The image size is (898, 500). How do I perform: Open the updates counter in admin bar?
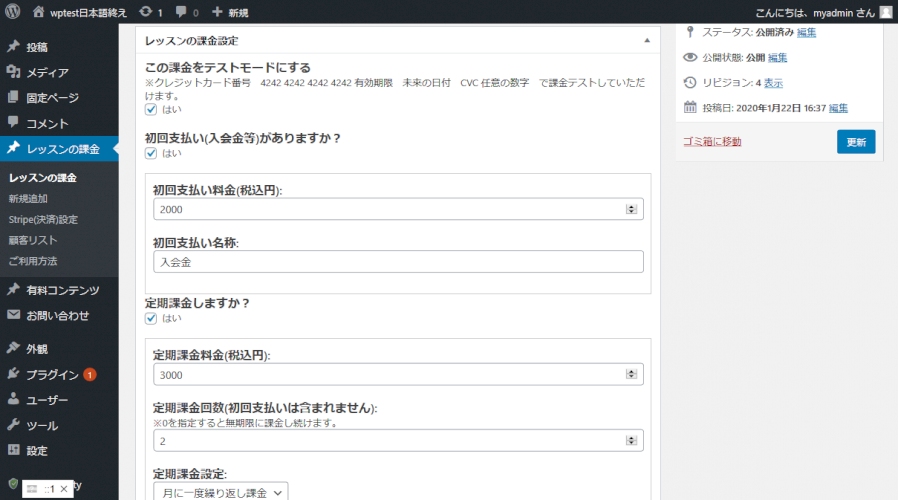coord(151,12)
